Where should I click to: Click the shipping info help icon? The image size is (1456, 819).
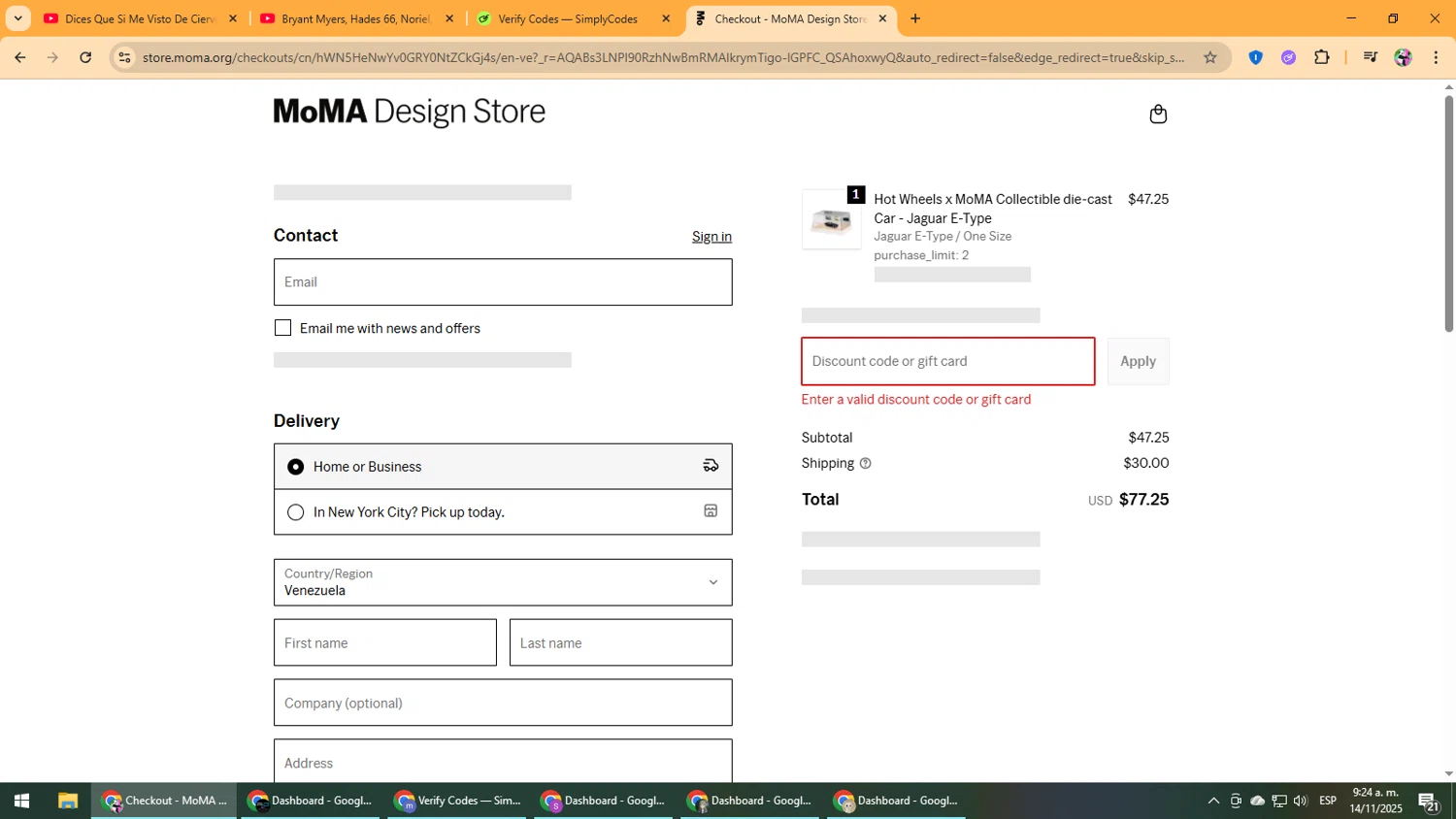(866, 464)
